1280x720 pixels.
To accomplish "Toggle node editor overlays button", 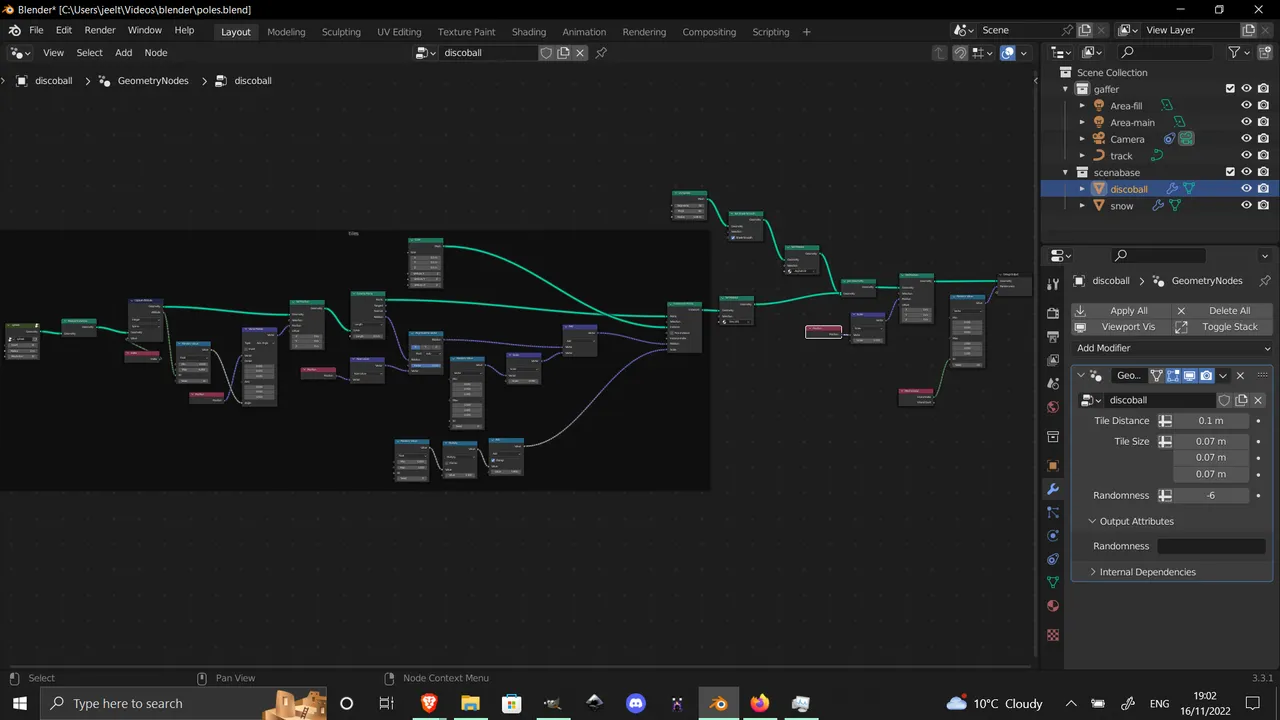I will tap(1008, 53).
